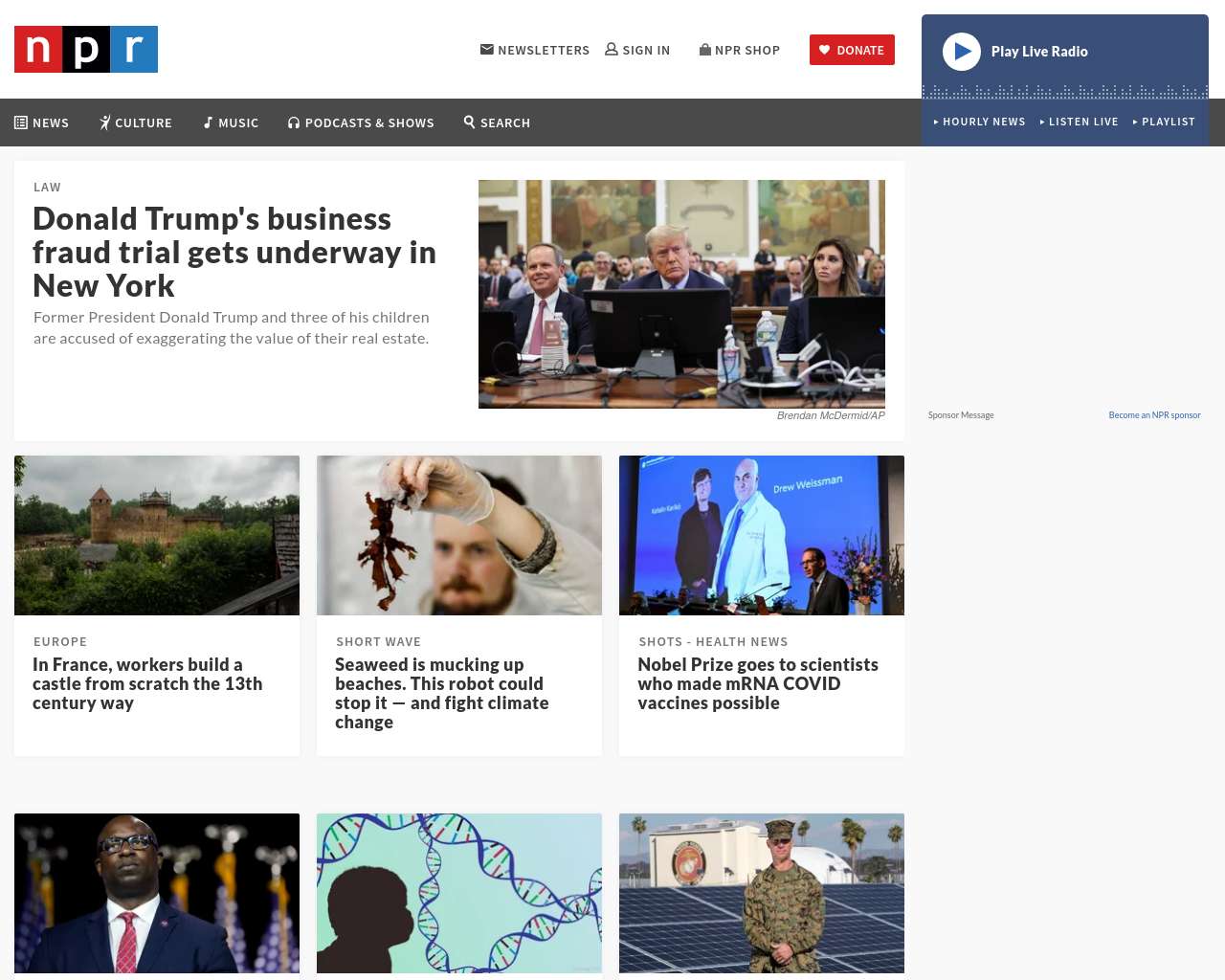Open the Culture menu
1225x980 pixels.
(x=136, y=122)
